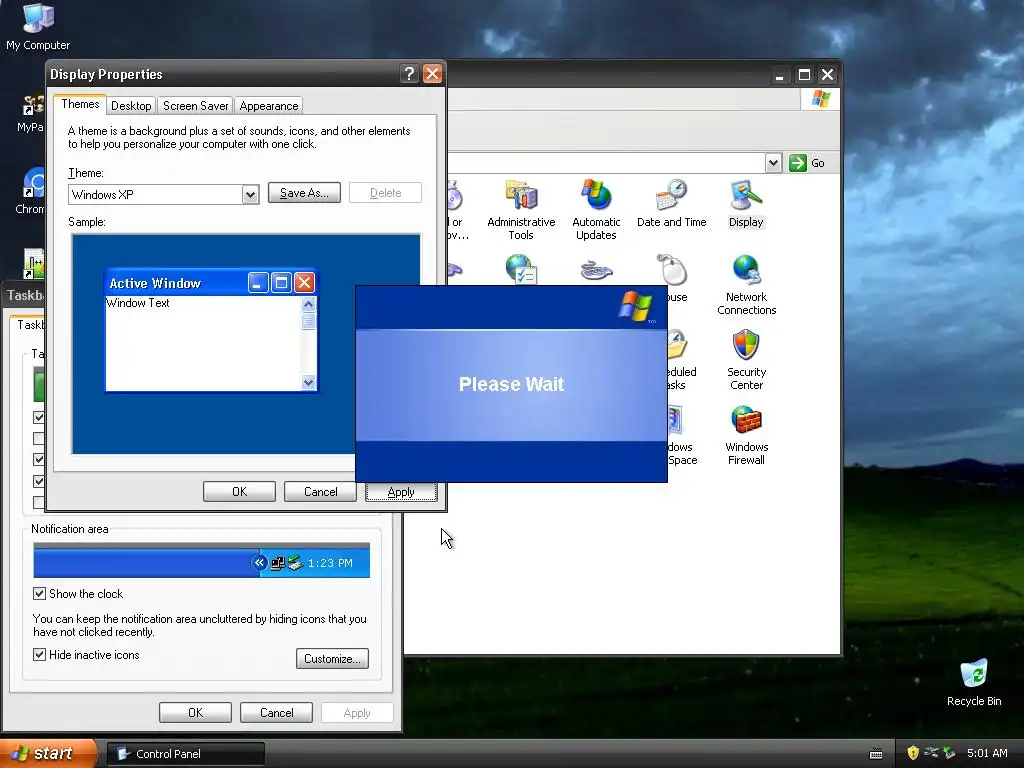Open Security Center icon
Screen dimensions: 1024x768
746,359
